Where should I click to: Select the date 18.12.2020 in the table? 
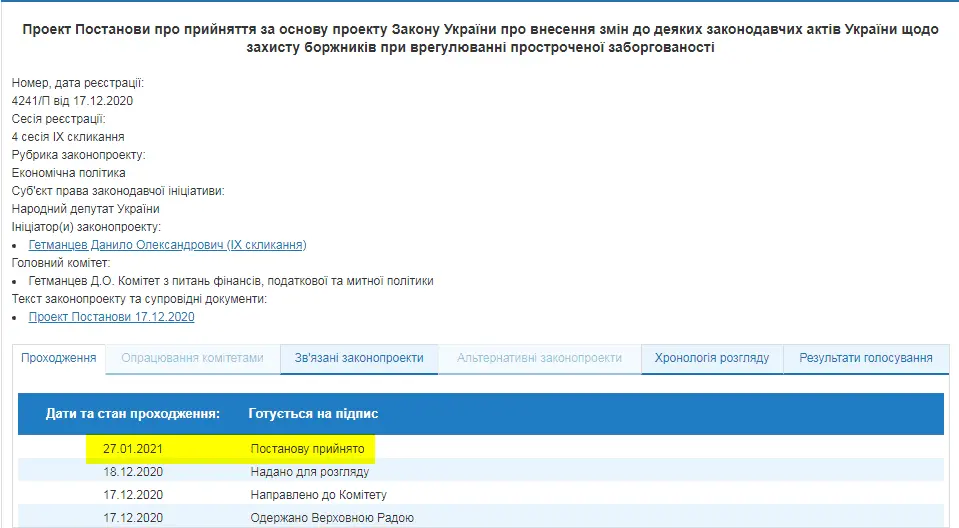133,472
